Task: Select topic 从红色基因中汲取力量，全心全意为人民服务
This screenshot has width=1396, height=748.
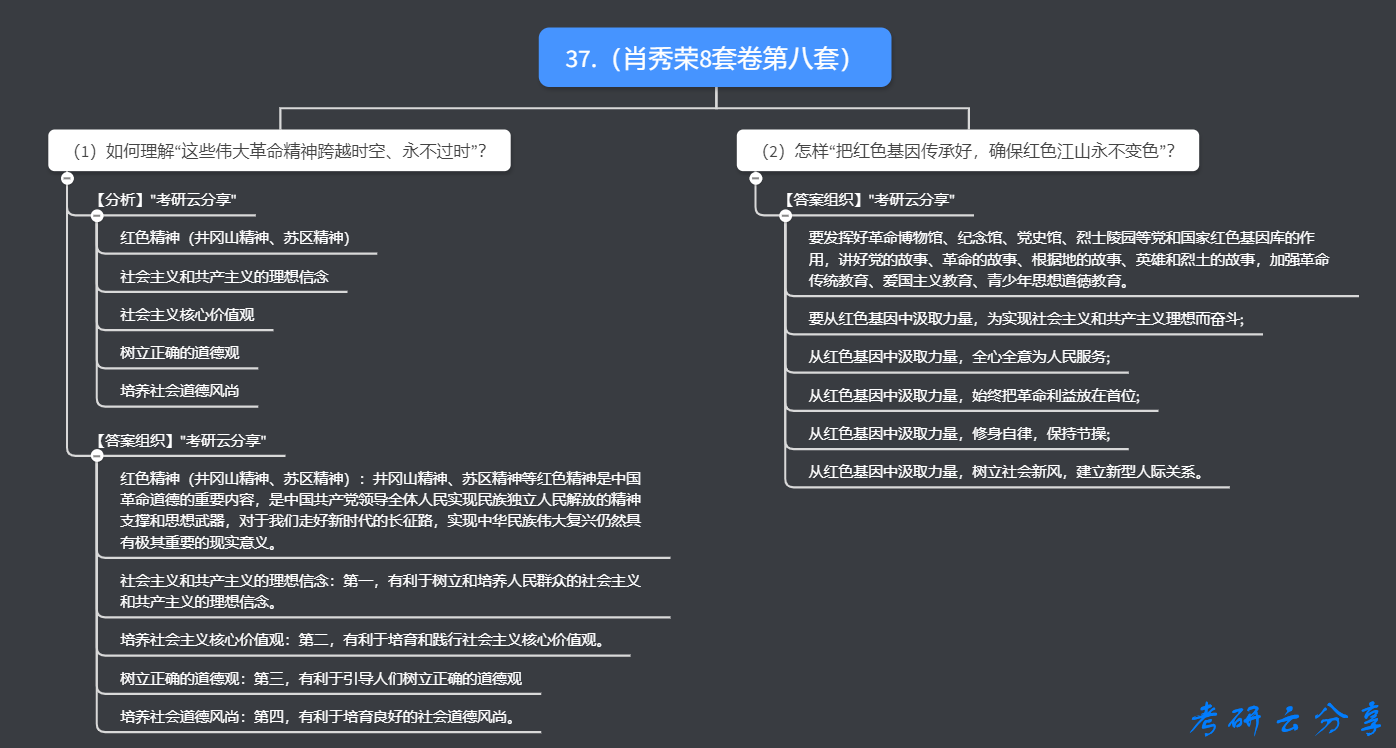Action: pos(960,358)
